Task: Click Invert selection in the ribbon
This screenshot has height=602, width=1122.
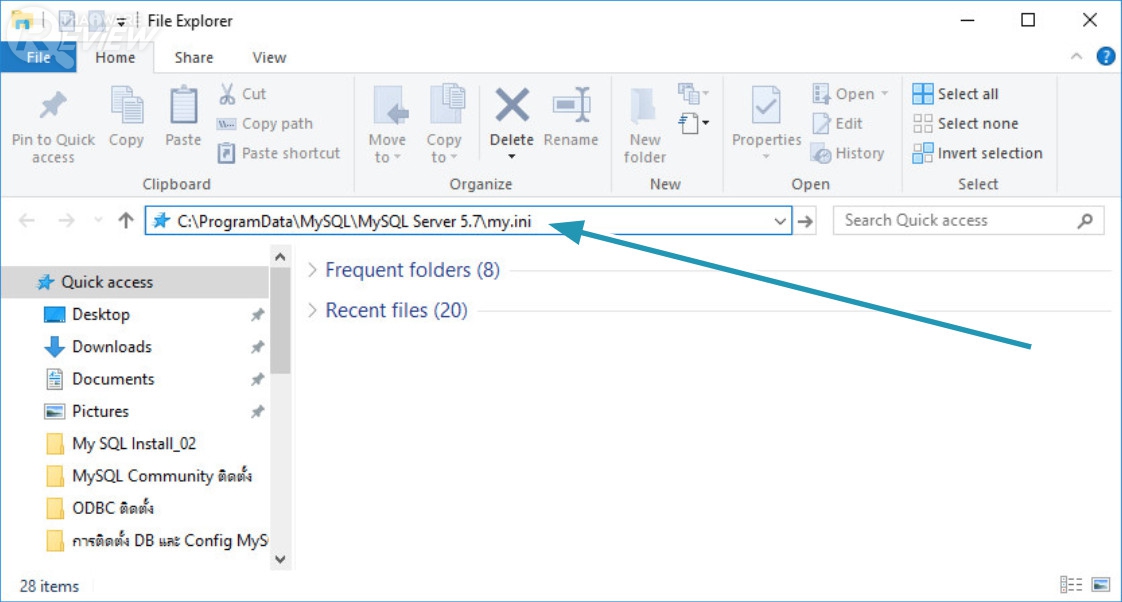Action: (x=977, y=152)
